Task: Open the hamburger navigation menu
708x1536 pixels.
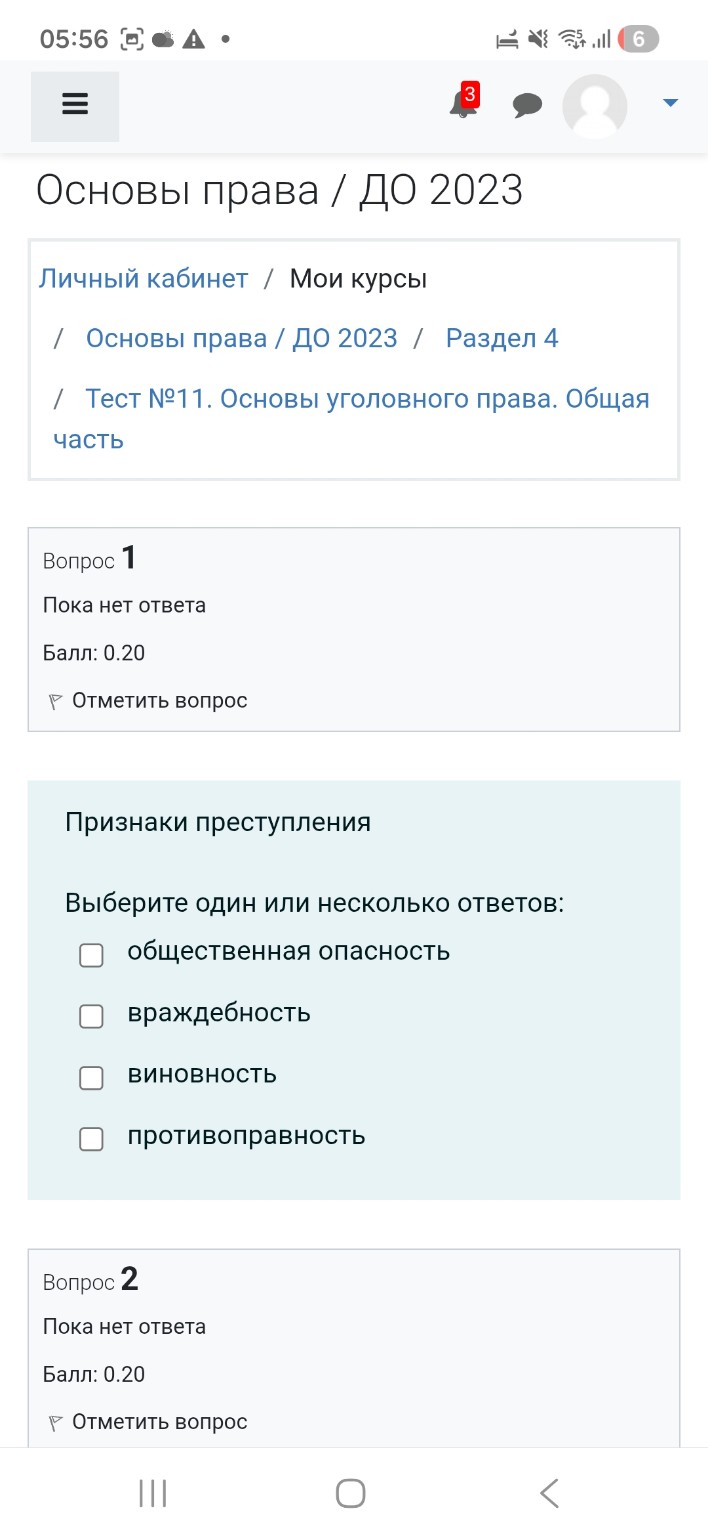Action: 74,105
